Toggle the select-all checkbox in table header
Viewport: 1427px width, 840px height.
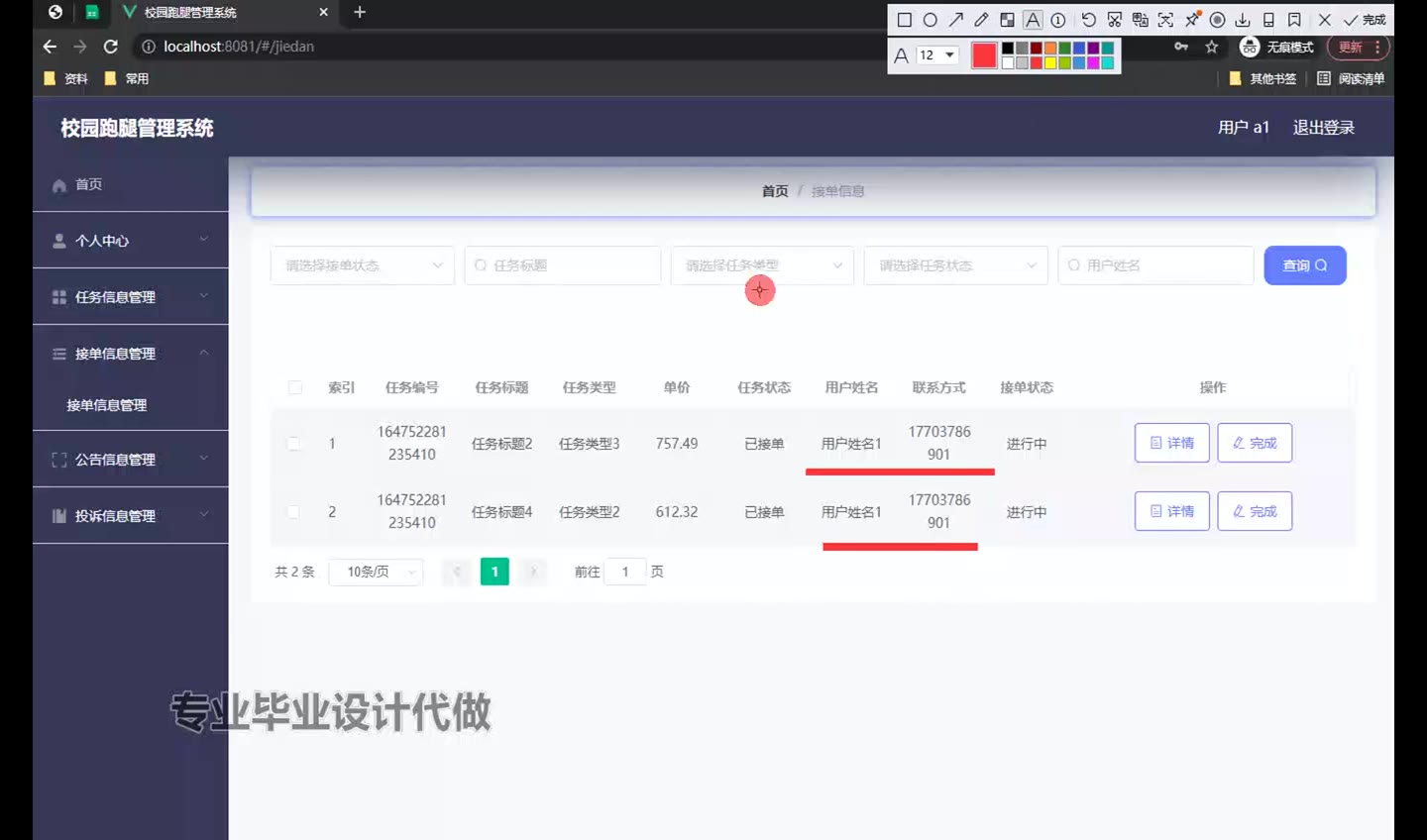point(295,387)
